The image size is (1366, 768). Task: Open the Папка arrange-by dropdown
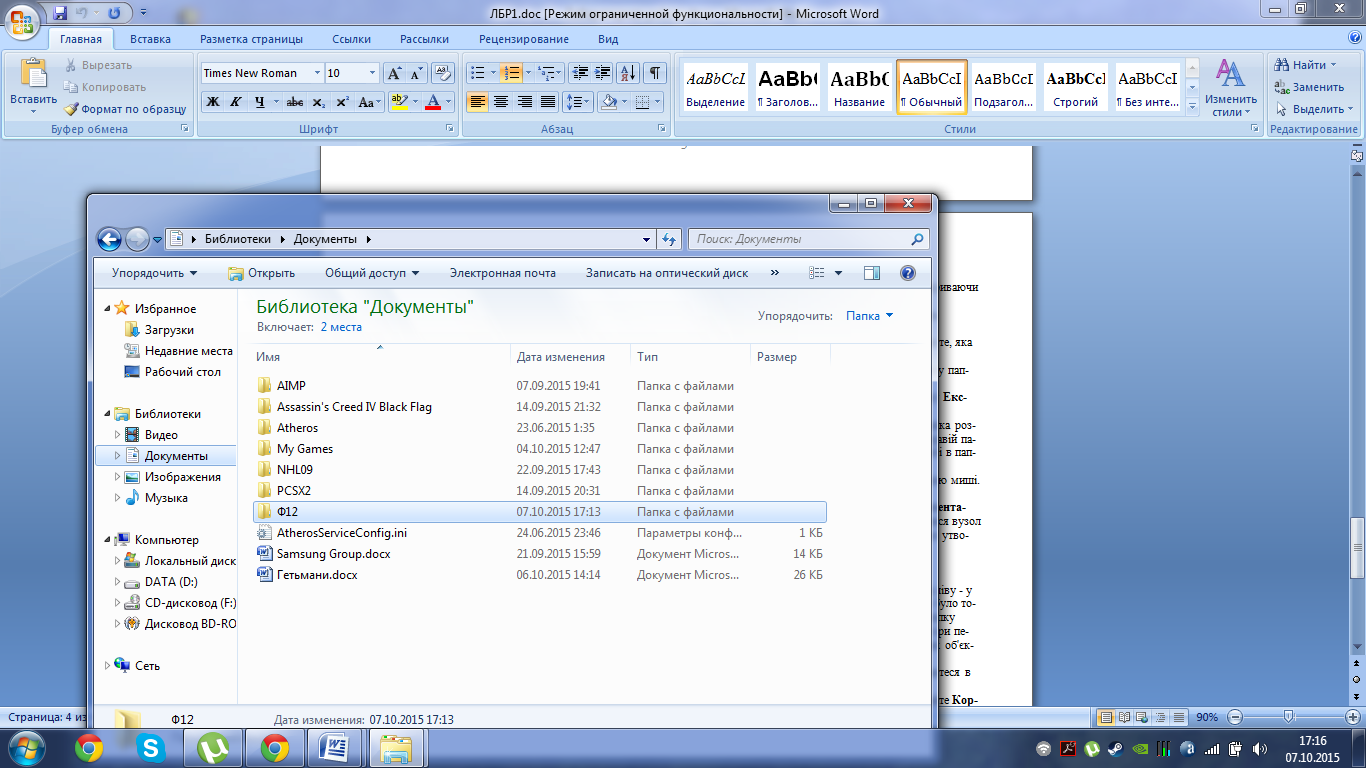pos(870,316)
